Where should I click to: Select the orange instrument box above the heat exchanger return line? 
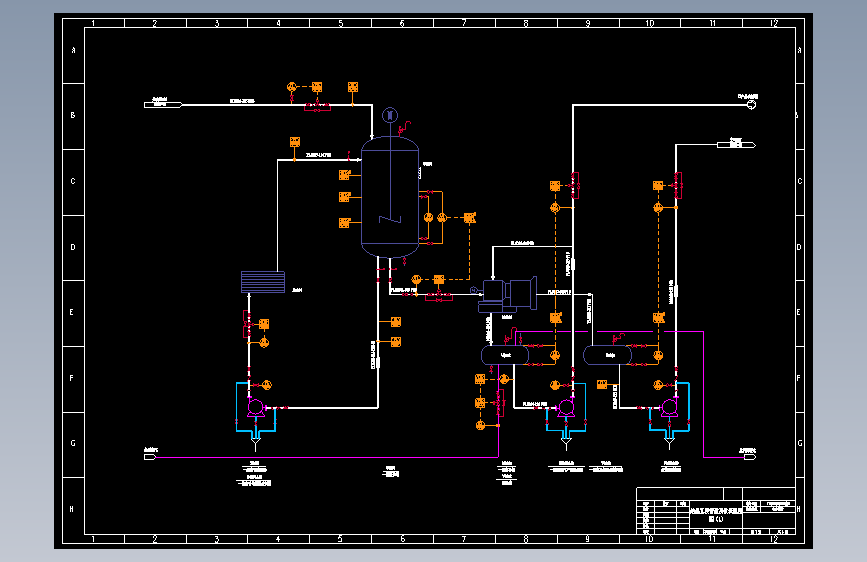(295, 142)
